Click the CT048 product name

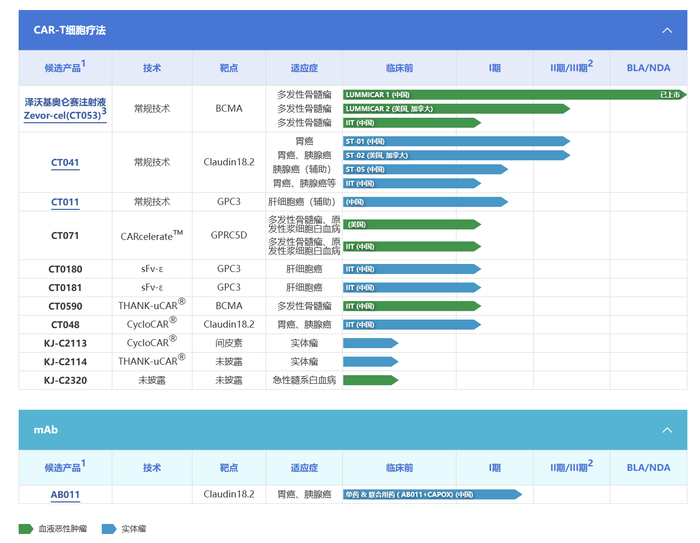65,325
